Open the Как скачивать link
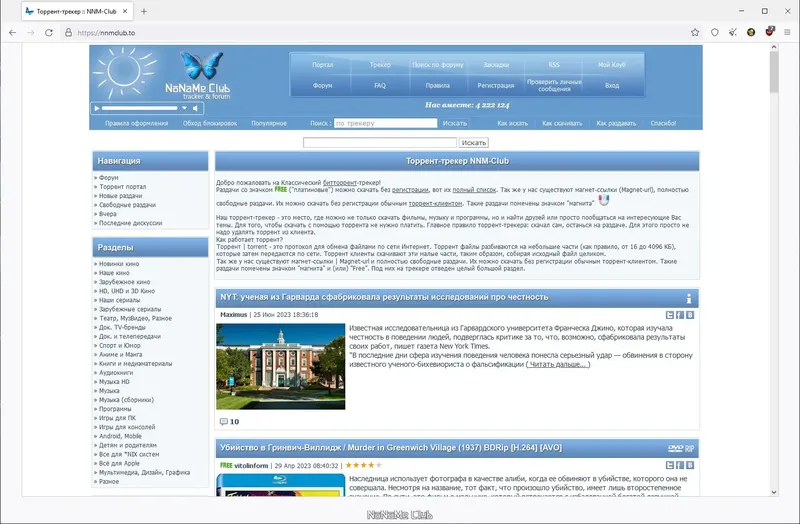 pyautogui.click(x=562, y=123)
